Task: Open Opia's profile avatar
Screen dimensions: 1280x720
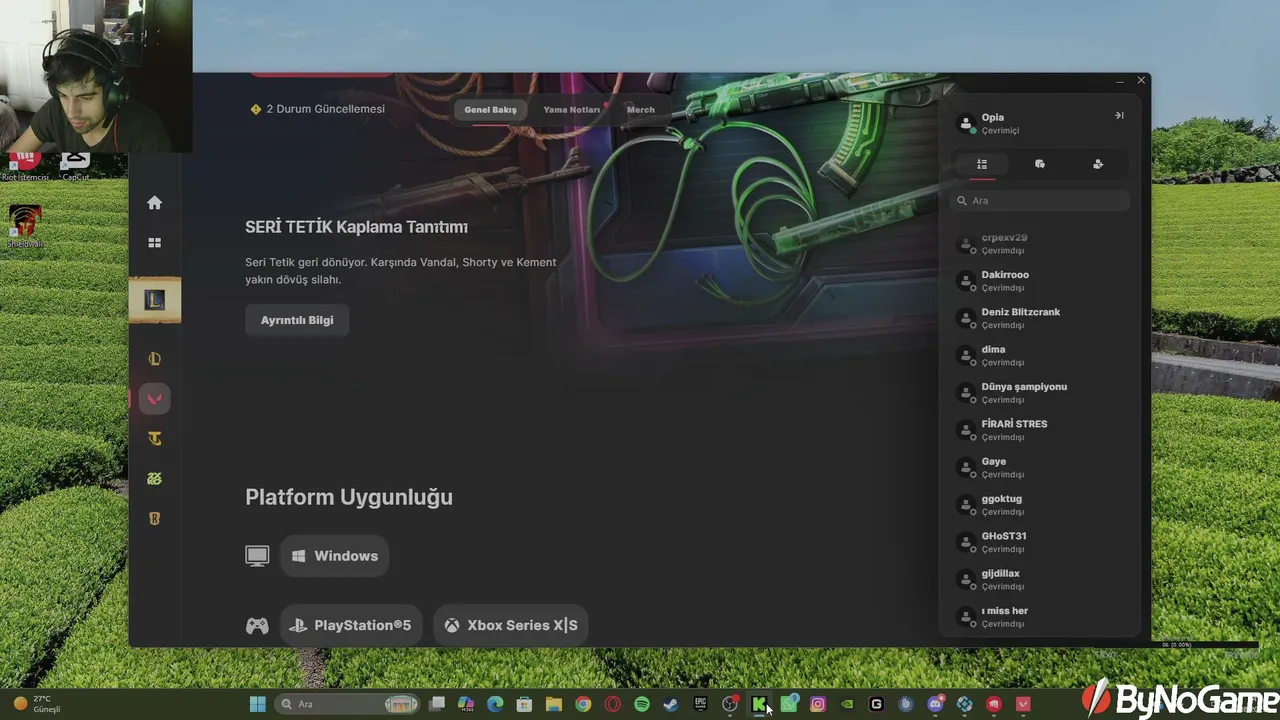Action: pos(966,124)
